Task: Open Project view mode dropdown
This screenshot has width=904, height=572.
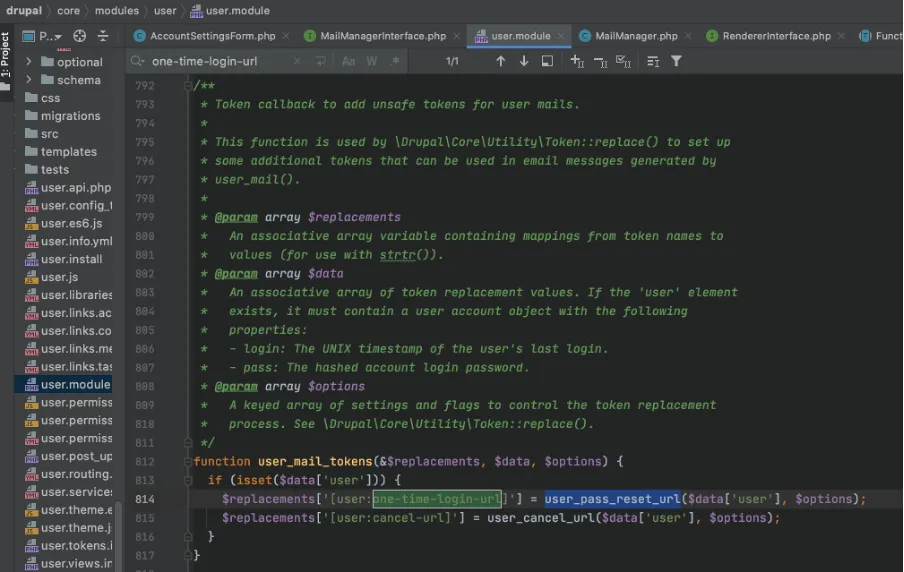Action: tap(43, 36)
